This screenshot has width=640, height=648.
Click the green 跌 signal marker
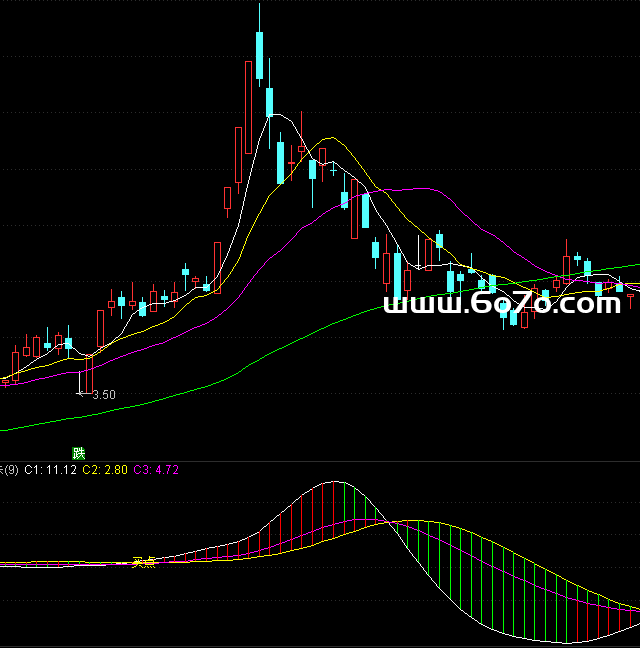pyautogui.click(x=79, y=453)
